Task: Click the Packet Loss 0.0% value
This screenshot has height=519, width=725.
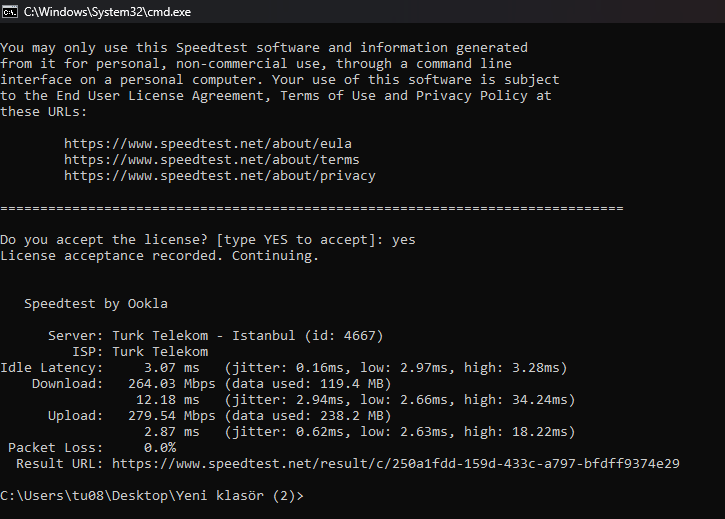Action: point(160,447)
